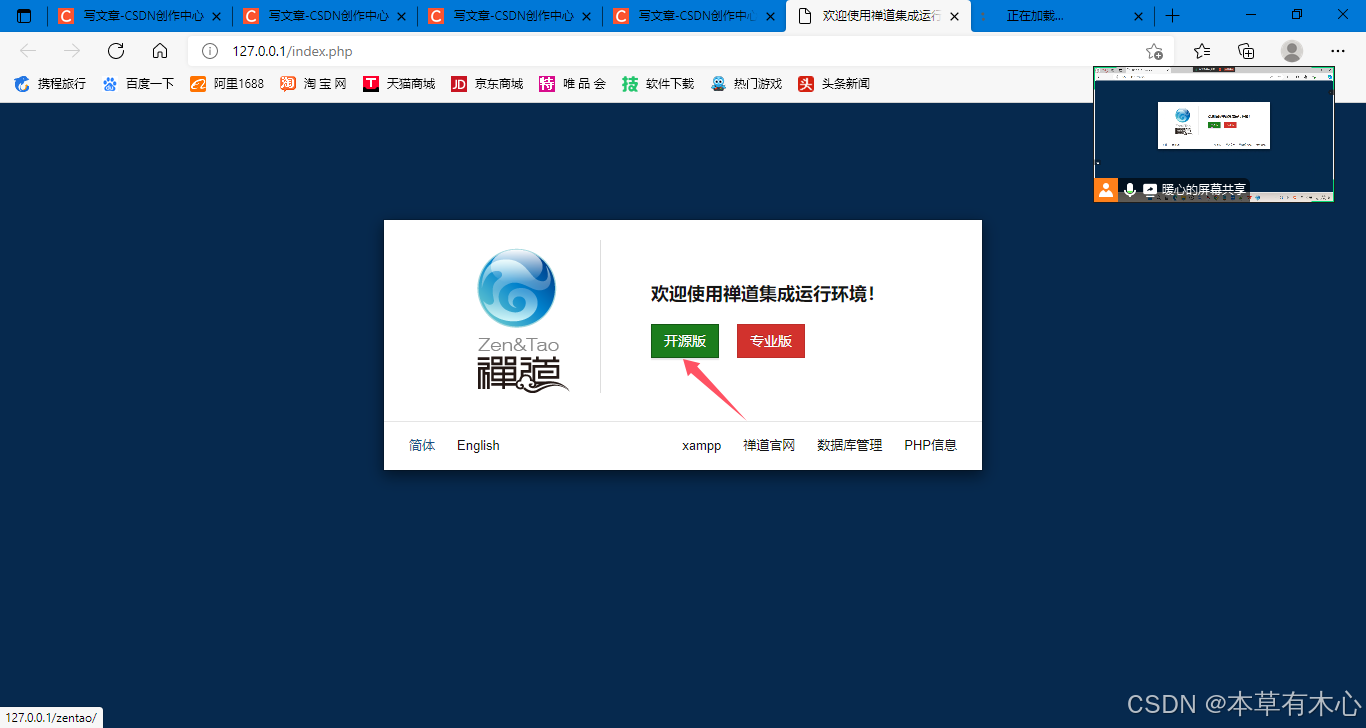This screenshot has width=1366, height=728.
Task: Open the 京东商城 bookmark
Action: [x=487, y=84]
